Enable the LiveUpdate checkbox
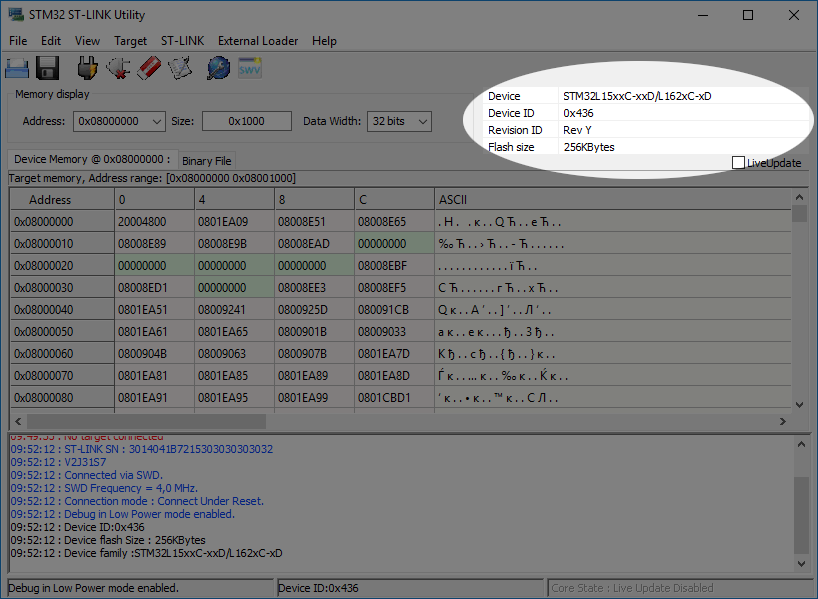818x599 pixels. 738,163
